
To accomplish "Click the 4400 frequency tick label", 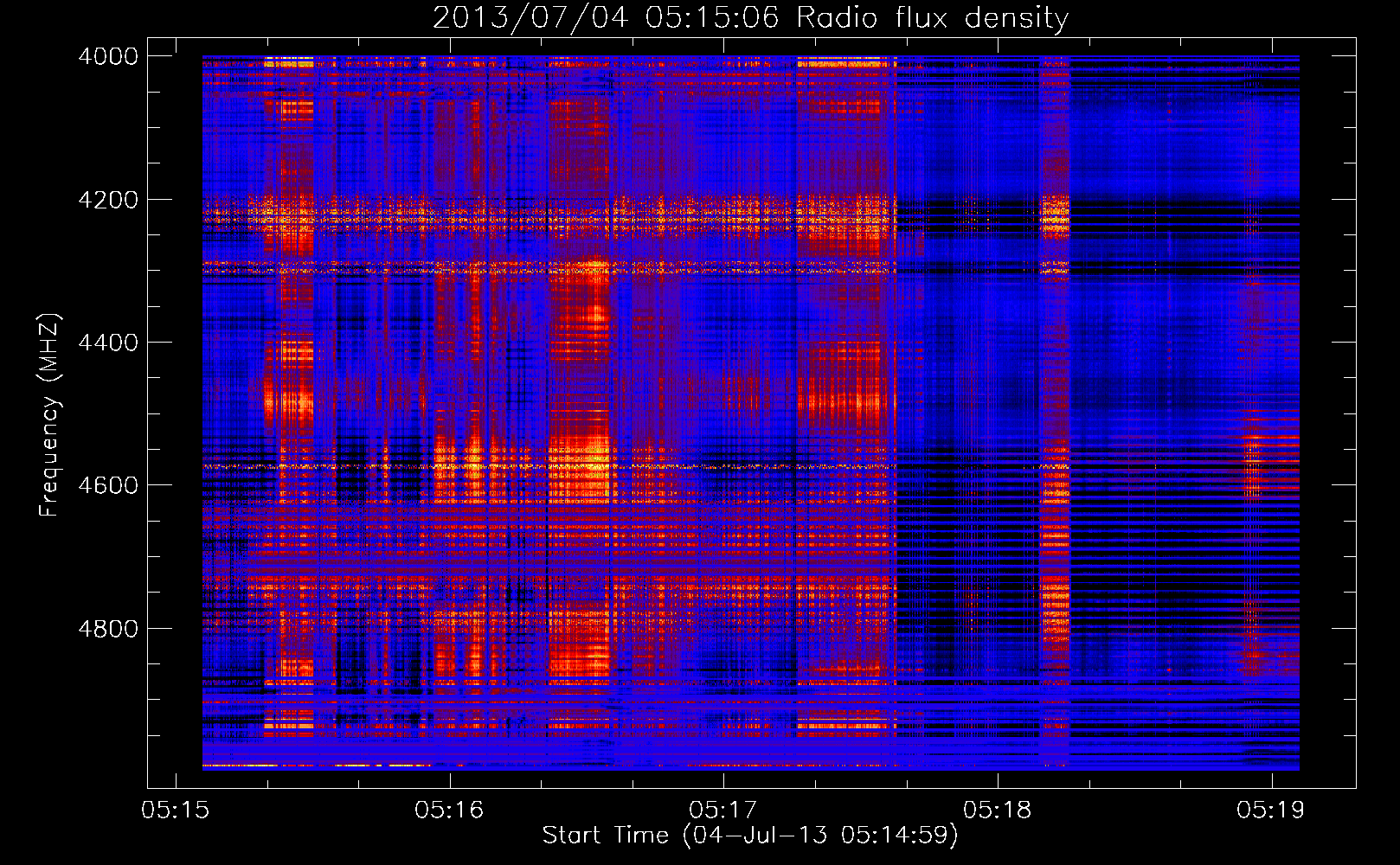I will click(108, 343).
